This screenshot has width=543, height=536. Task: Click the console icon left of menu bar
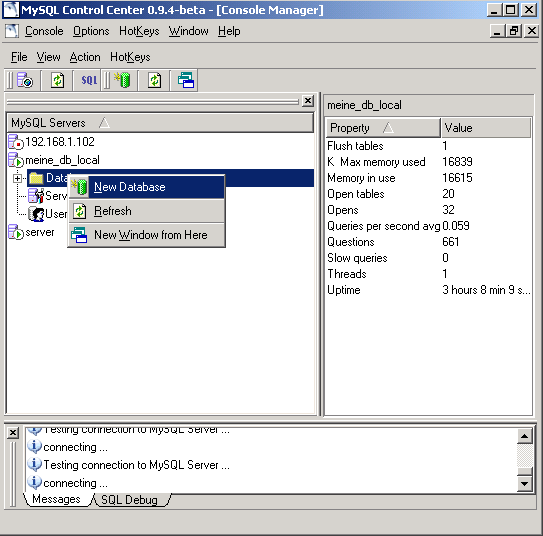(12, 31)
